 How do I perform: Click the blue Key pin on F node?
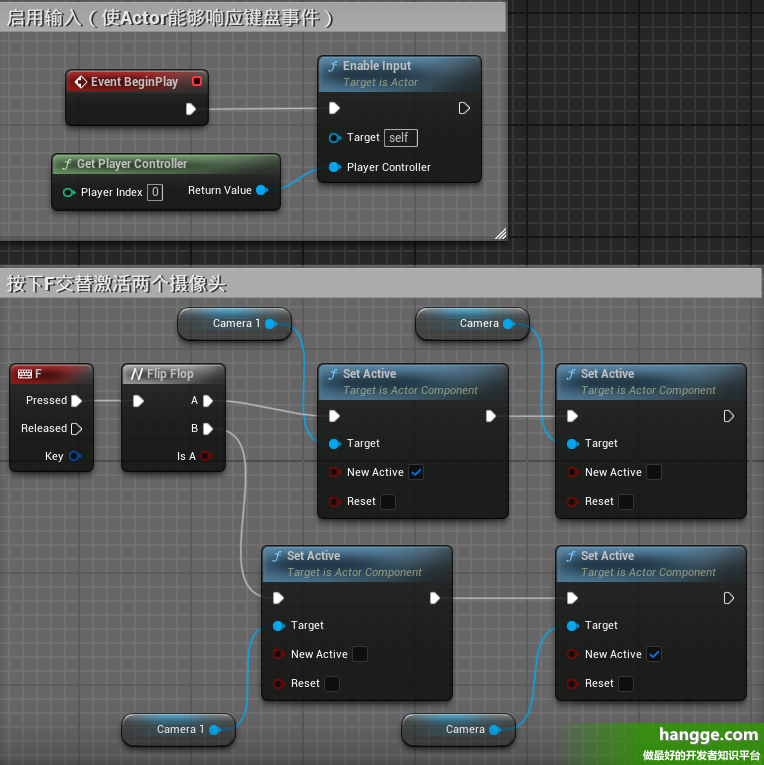coord(75,456)
